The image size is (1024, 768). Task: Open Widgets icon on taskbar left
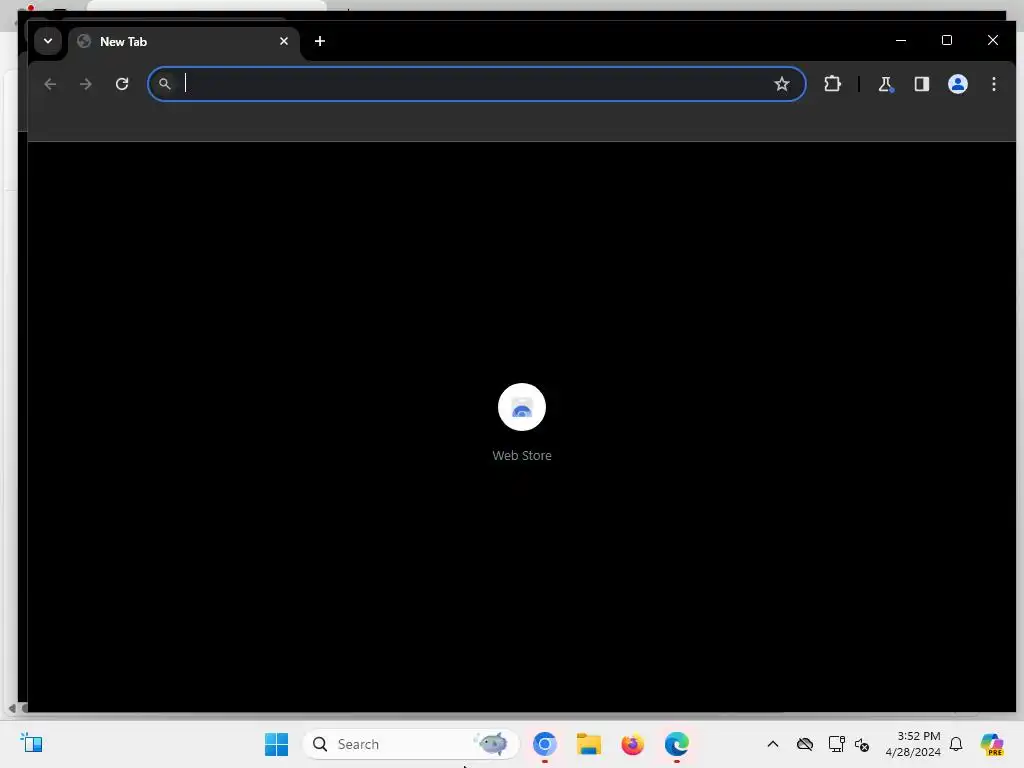31,743
